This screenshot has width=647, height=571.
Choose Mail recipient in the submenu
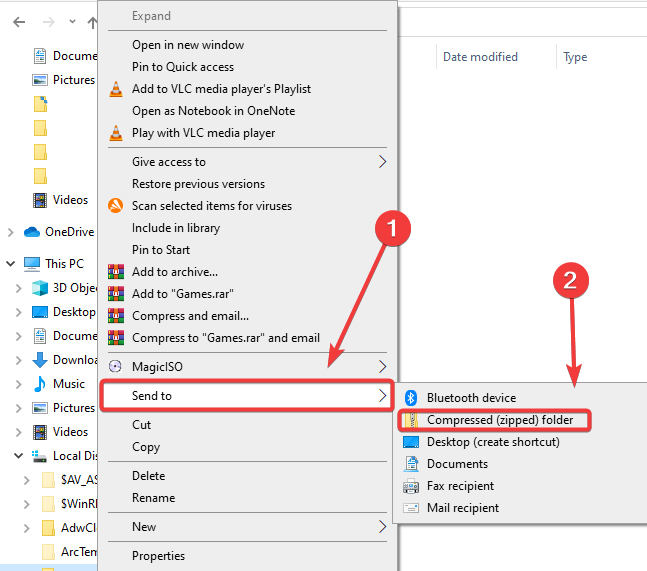click(x=463, y=508)
